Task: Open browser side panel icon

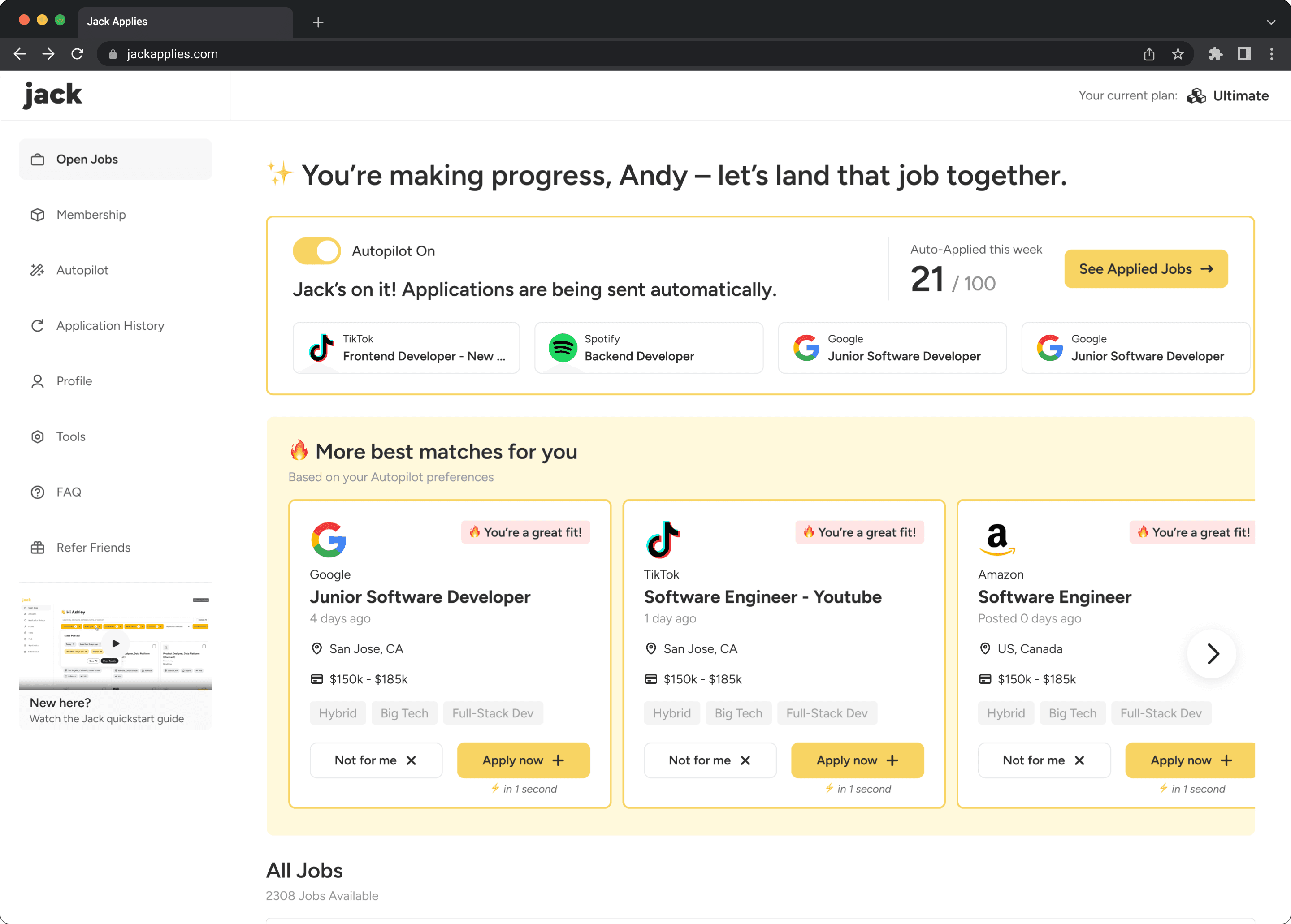Action: [x=1244, y=54]
